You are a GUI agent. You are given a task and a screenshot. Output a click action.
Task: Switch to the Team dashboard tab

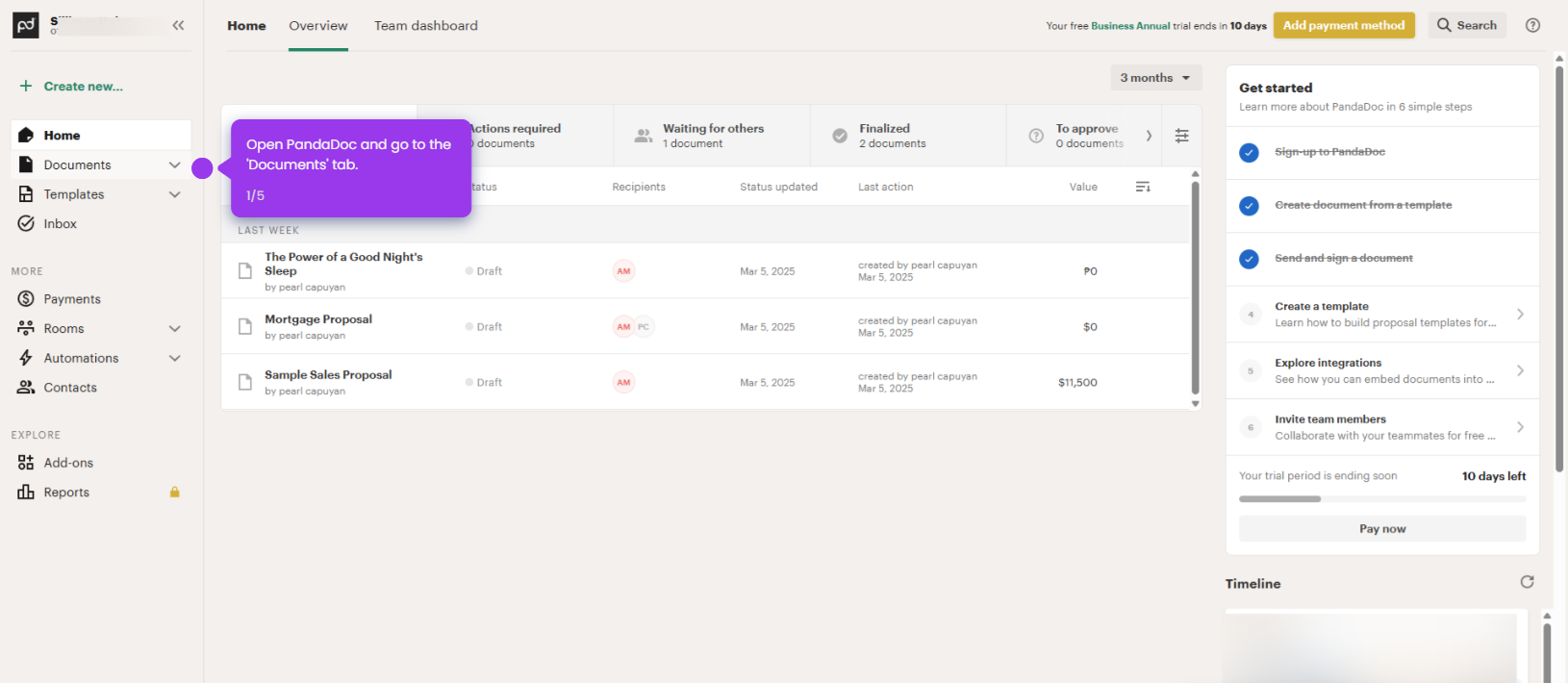(x=426, y=26)
